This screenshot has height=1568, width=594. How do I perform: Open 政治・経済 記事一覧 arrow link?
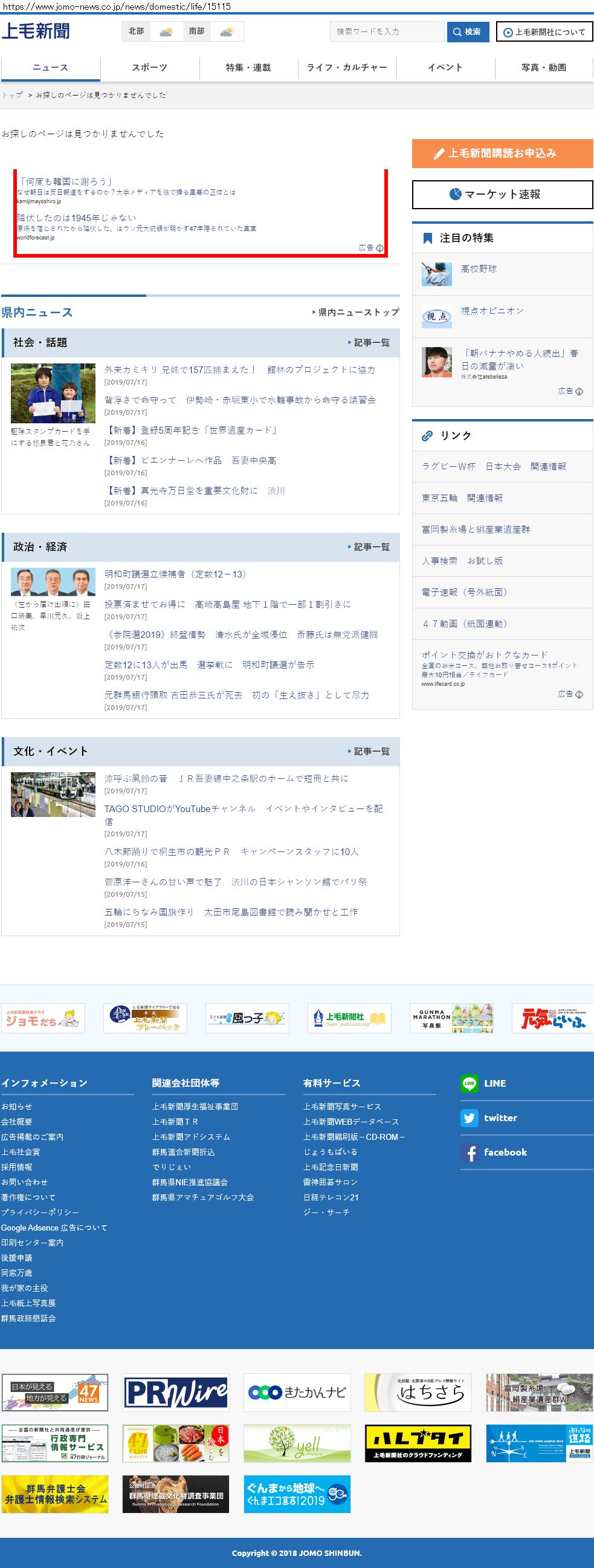(369, 547)
